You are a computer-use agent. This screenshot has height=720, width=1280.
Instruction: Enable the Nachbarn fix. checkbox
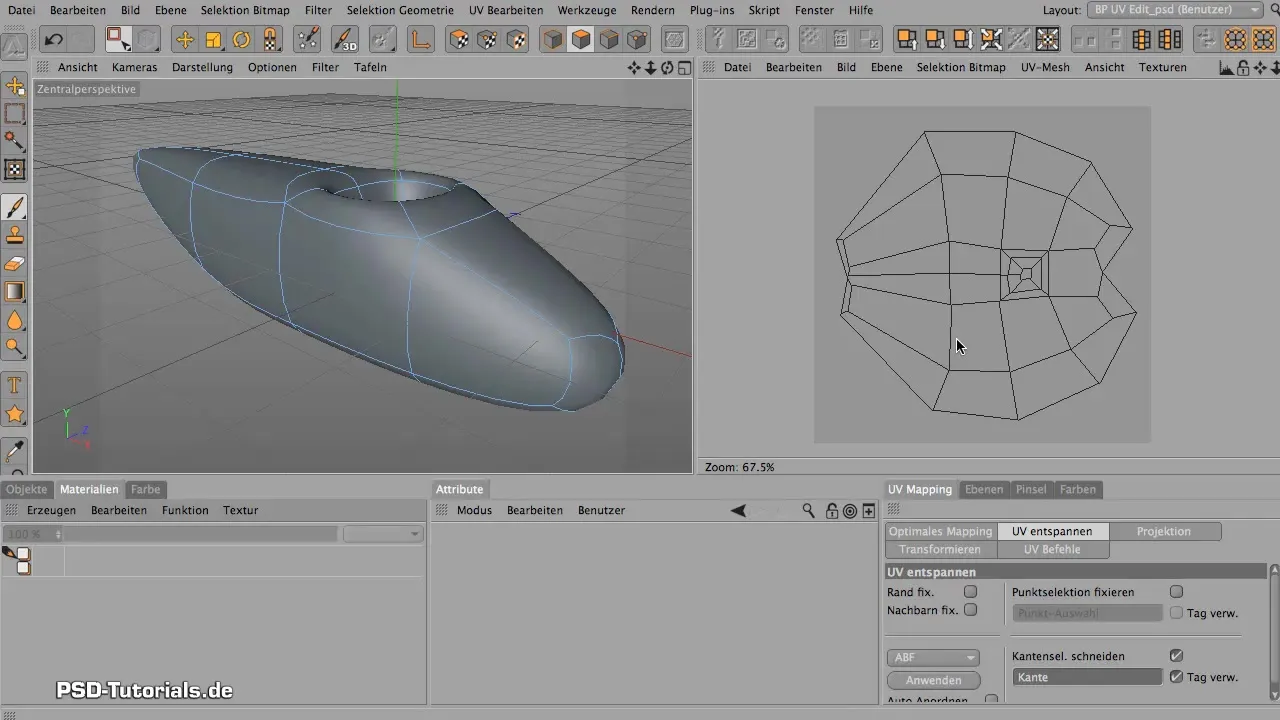[x=970, y=610]
